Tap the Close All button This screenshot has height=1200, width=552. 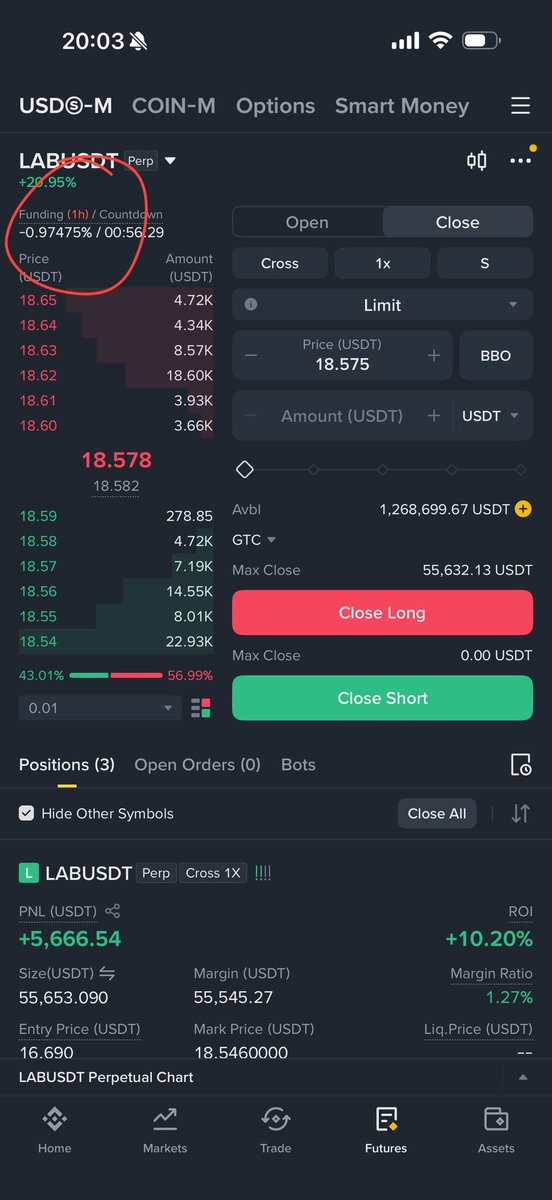pyautogui.click(x=437, y=813)
